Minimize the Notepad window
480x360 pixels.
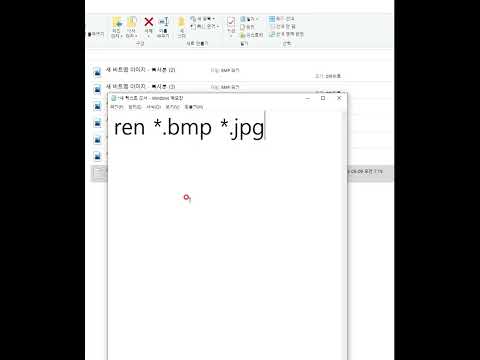click(x=308, y=98)
